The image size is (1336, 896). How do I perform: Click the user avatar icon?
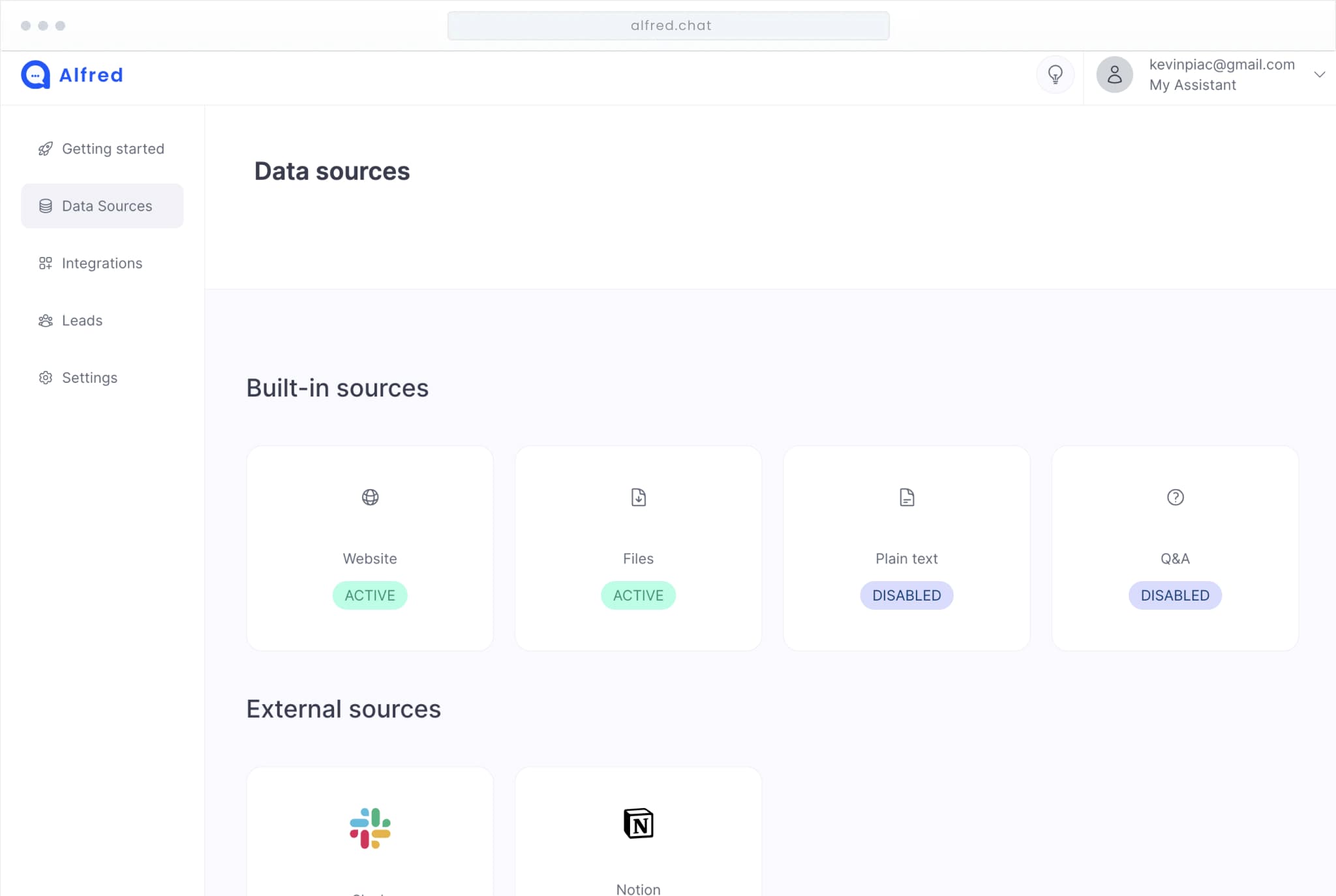1114,74
